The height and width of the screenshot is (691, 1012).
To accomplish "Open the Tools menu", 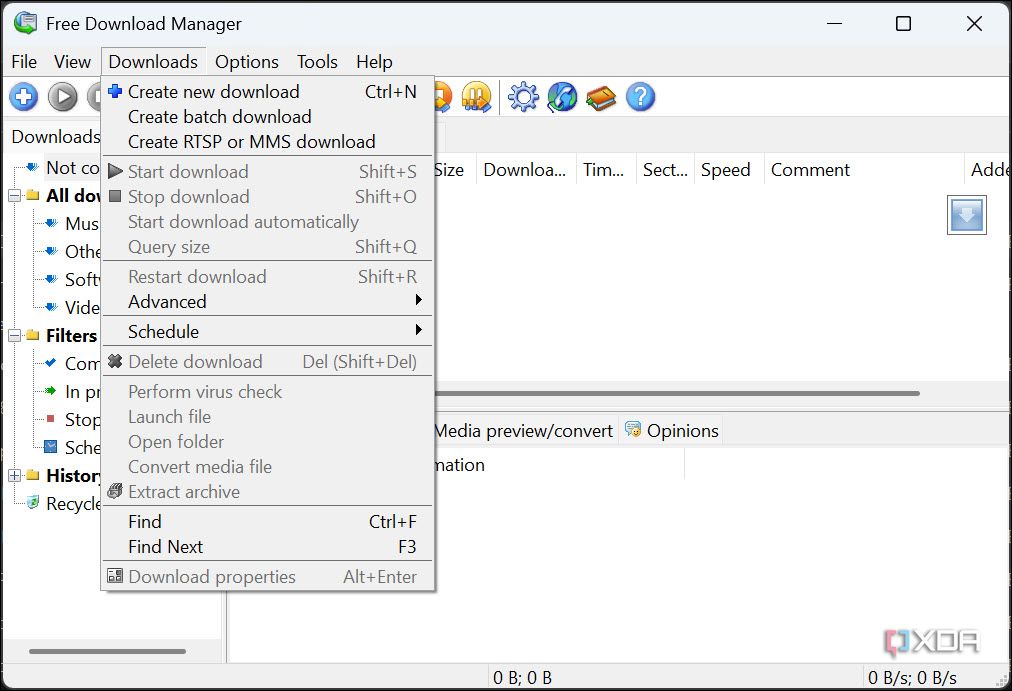I will (x=317, y=62).
